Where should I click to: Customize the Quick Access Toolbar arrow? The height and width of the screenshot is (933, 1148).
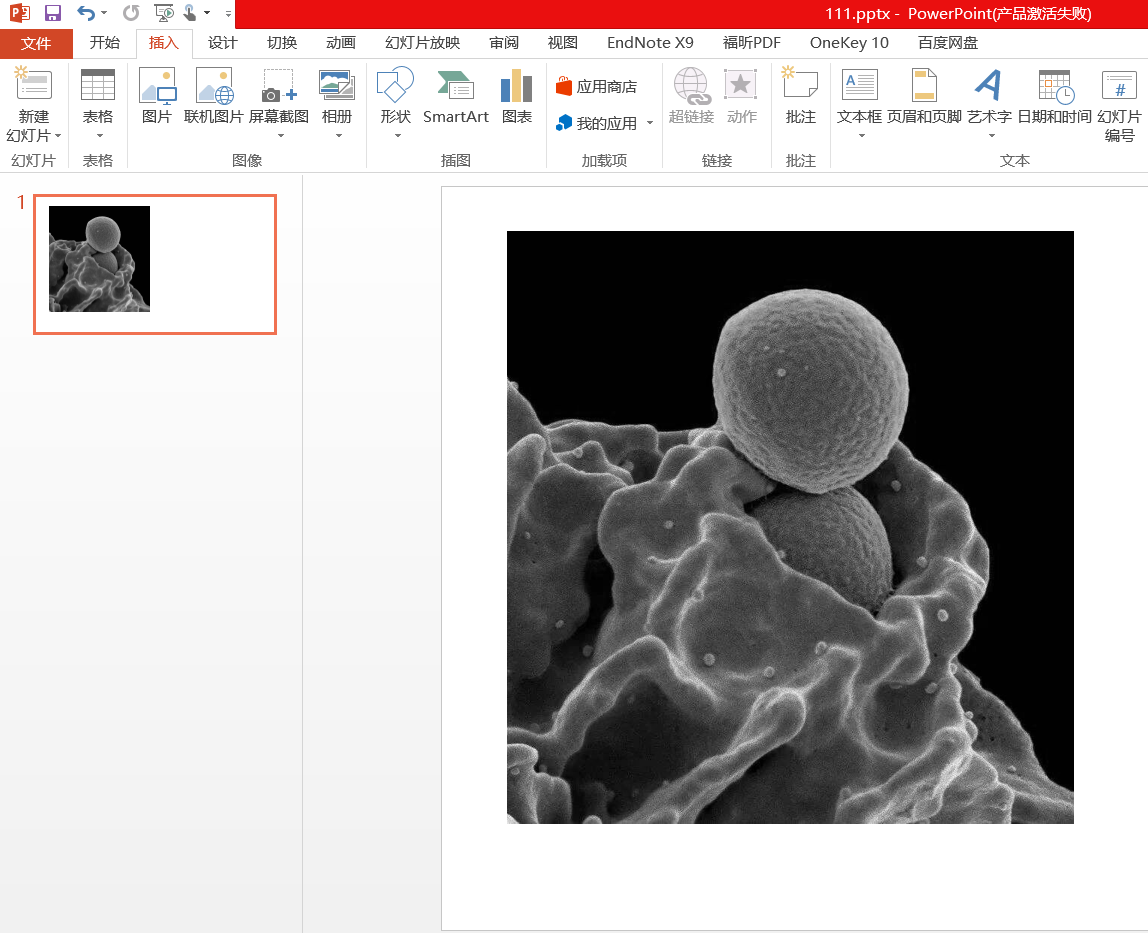[228, 13]
